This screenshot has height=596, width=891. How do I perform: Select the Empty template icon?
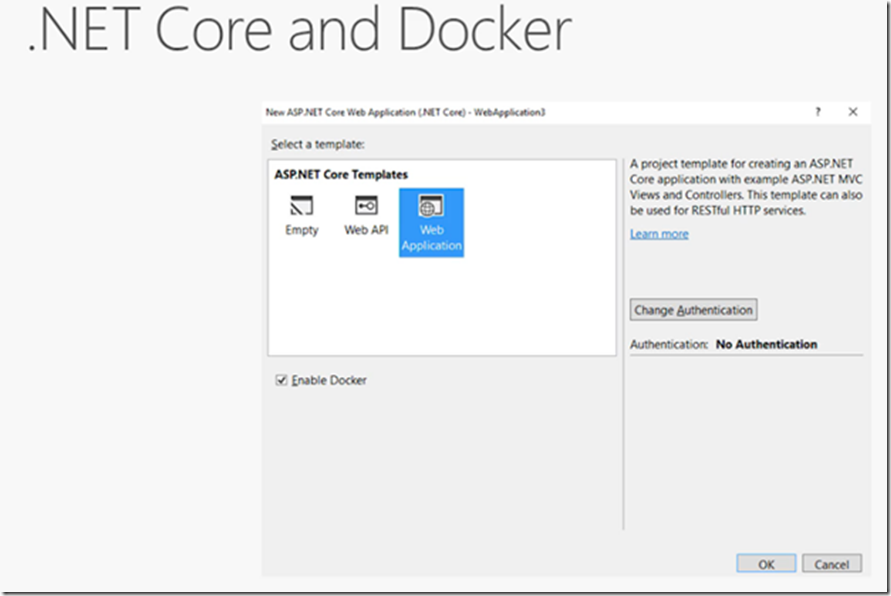[302, 206]
